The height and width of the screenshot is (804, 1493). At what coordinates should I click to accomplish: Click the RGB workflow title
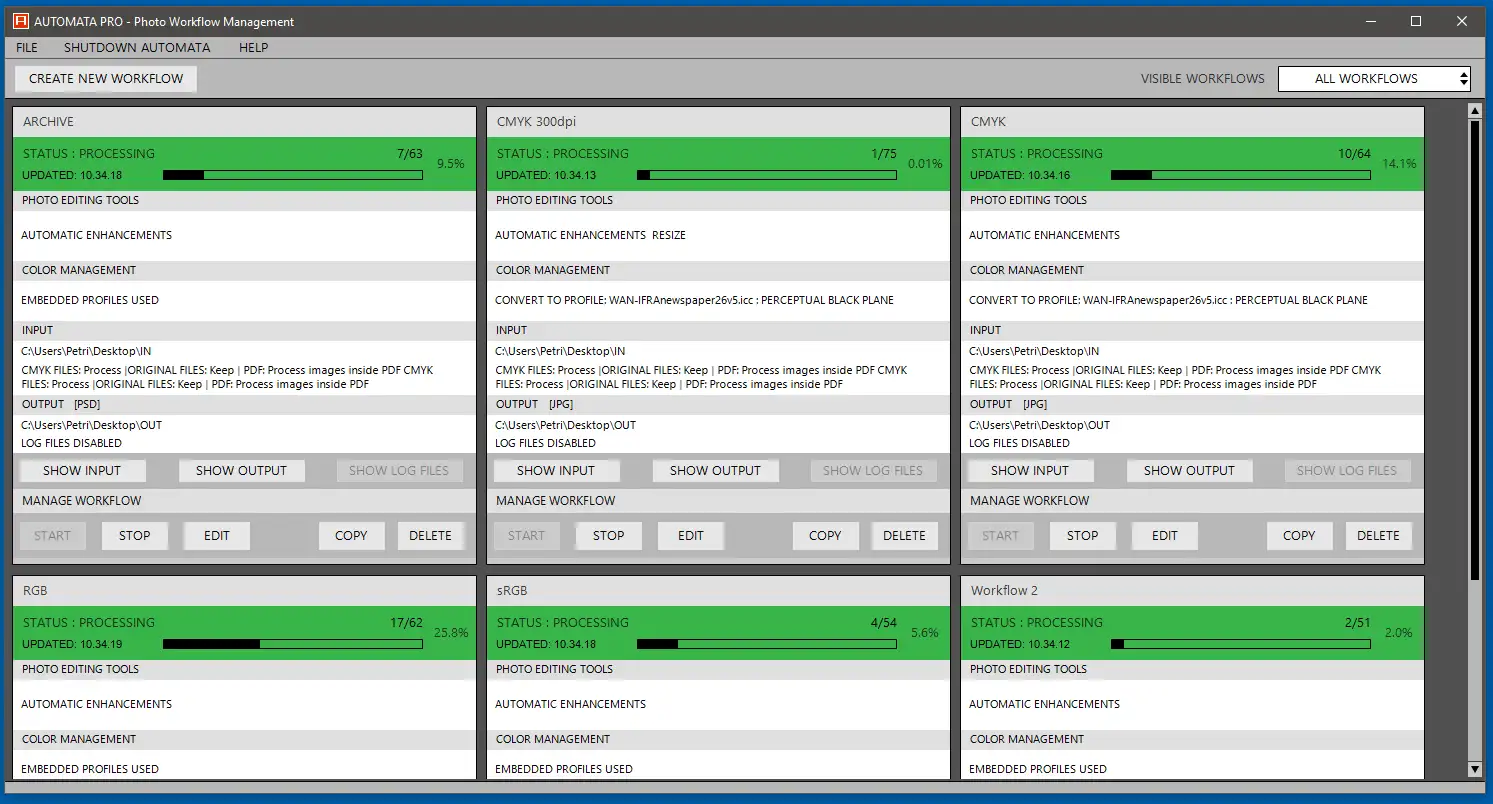[x=35, y=591]
